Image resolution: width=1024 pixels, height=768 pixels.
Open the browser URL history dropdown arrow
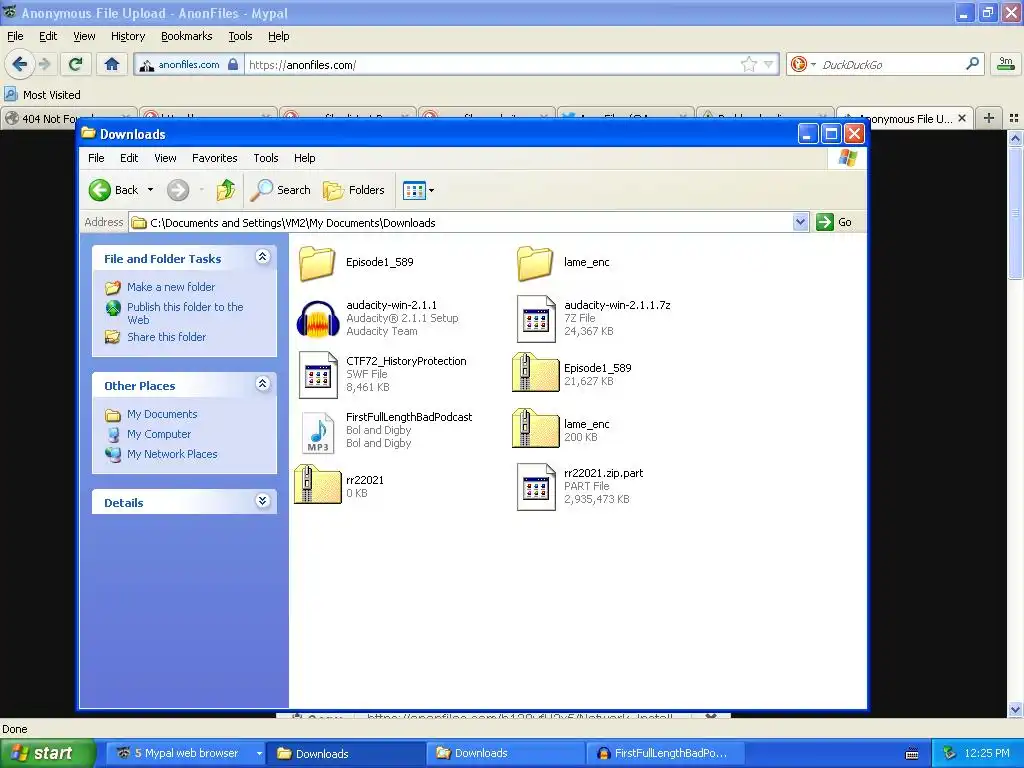(x=769, y=64)
